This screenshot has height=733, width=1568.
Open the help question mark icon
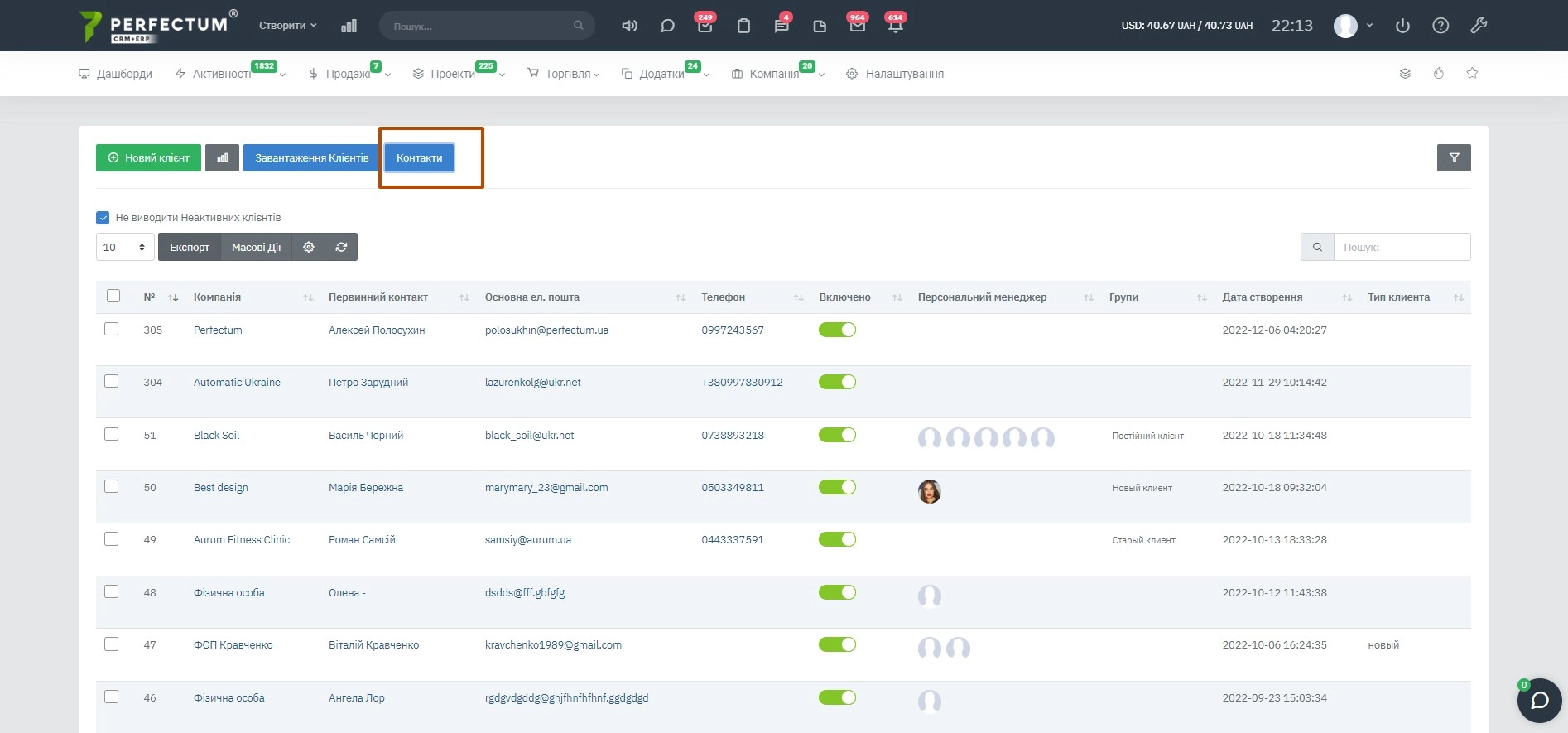1441,26
